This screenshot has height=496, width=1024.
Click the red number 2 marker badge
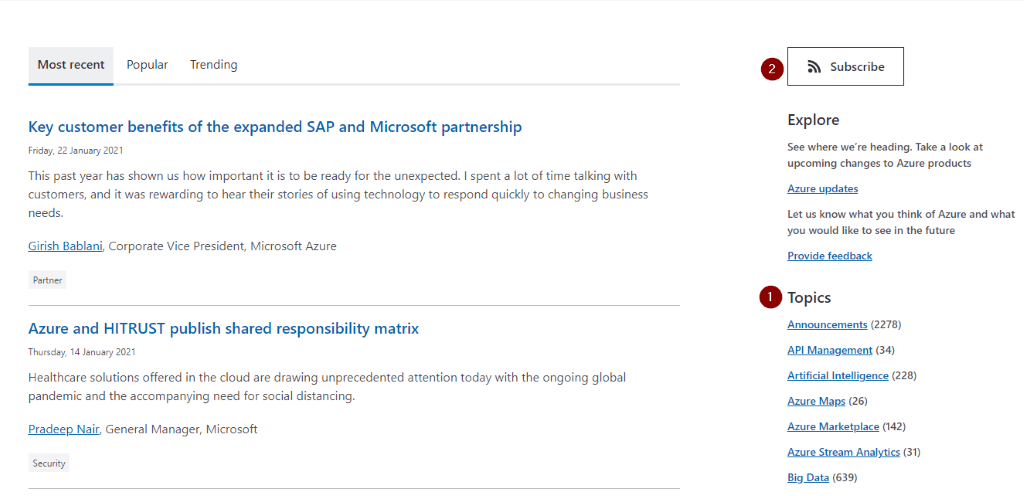[x=771, y=69]
